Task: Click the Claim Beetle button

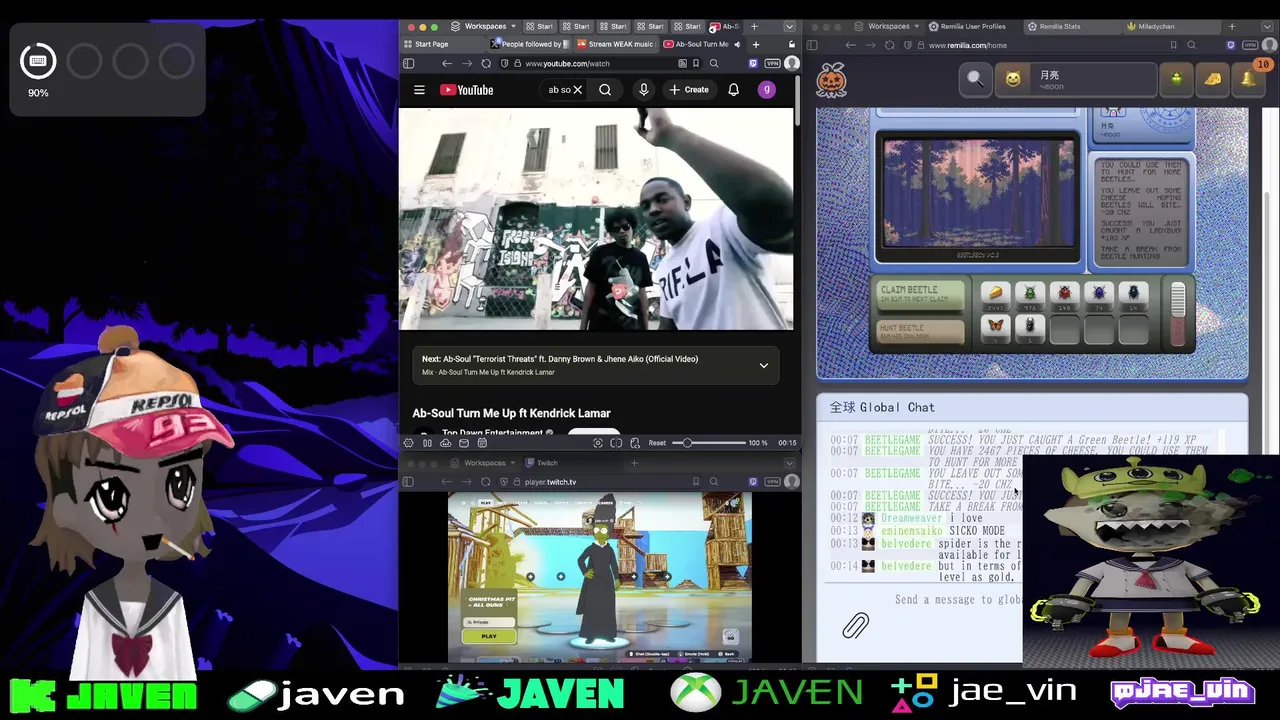Action: pos(921,294)
